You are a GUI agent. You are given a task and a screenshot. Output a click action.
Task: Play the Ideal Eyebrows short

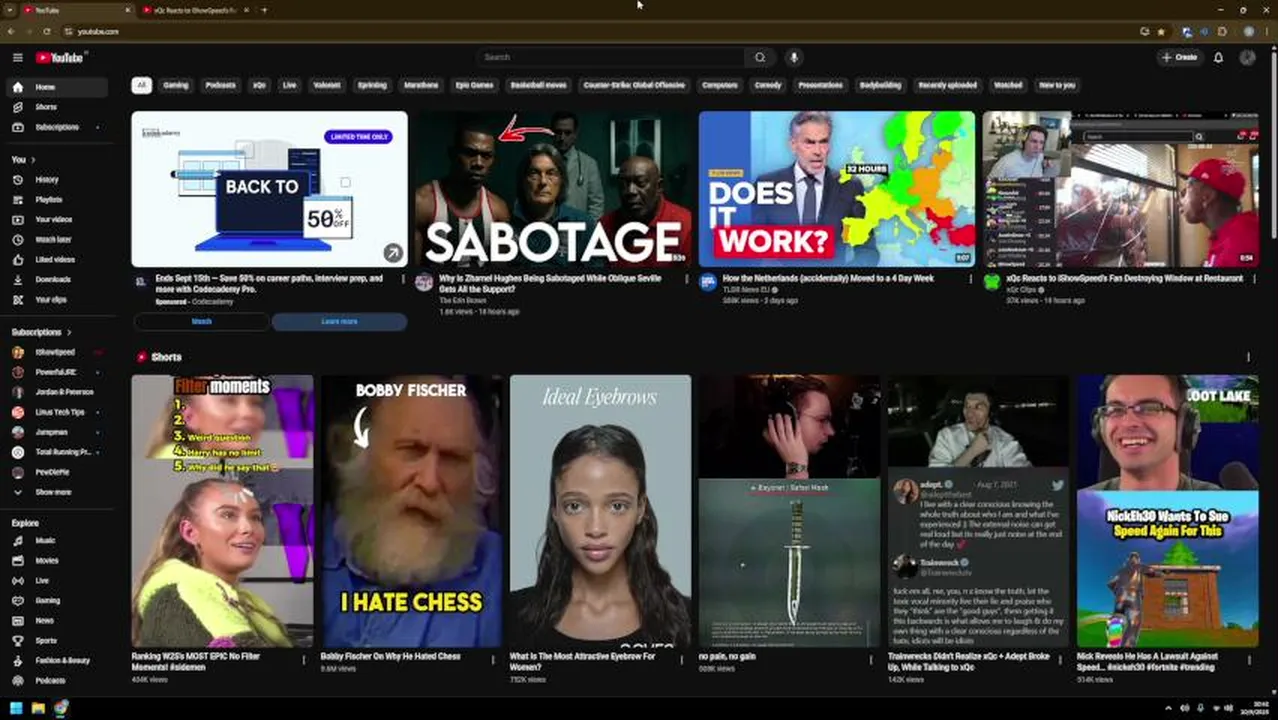pos(600,511)
